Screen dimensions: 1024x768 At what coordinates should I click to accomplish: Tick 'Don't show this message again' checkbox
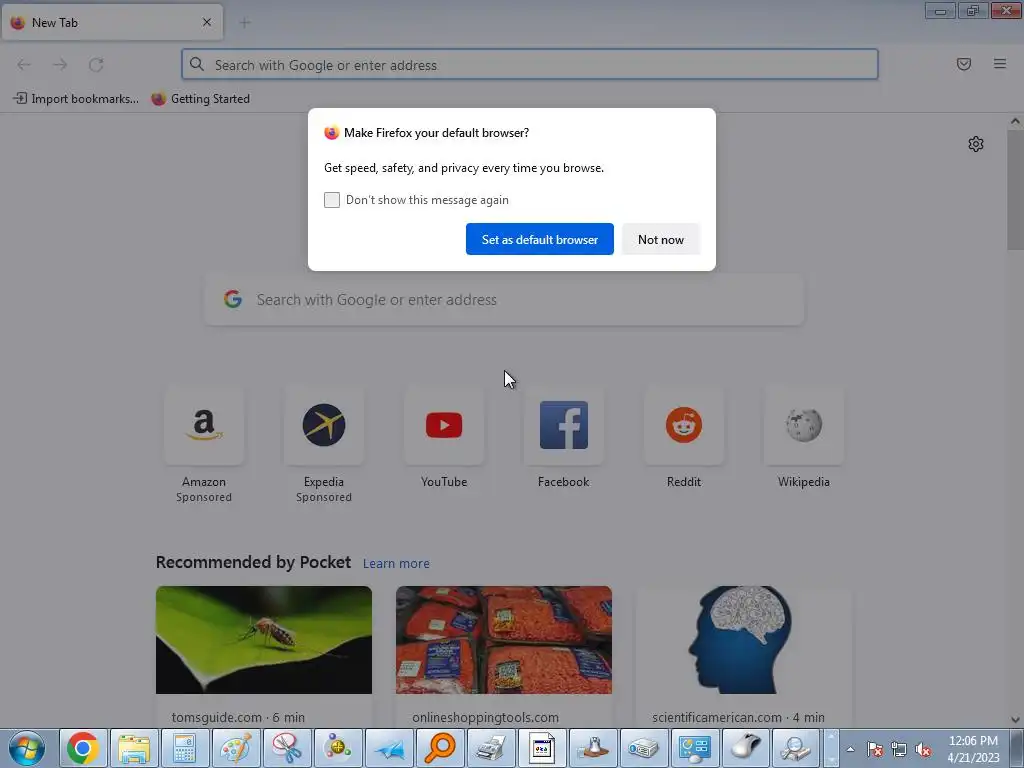pos(332,200)
